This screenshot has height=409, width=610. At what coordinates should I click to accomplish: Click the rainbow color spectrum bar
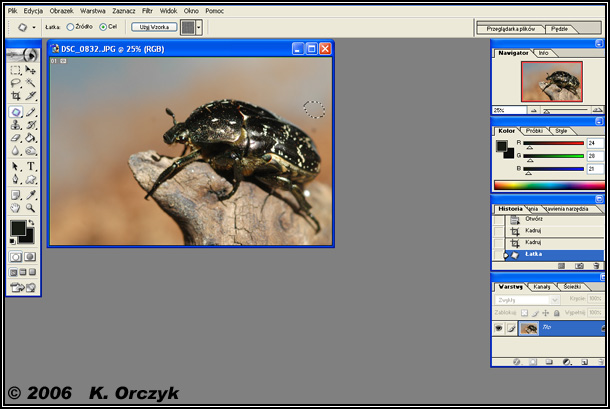coord(549,185)
